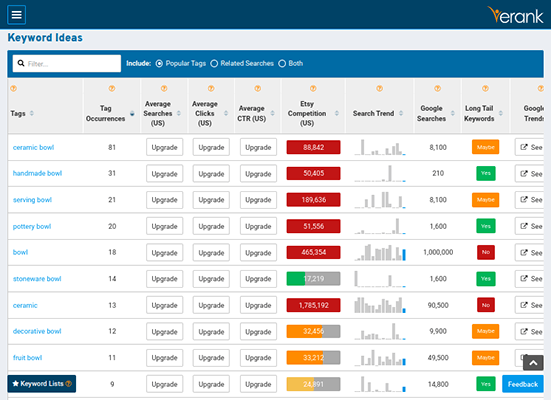Viewport: 551px width, 400px height.
Task: Open Google Trends See for stoneware bowl
Action: coord(531,279)
